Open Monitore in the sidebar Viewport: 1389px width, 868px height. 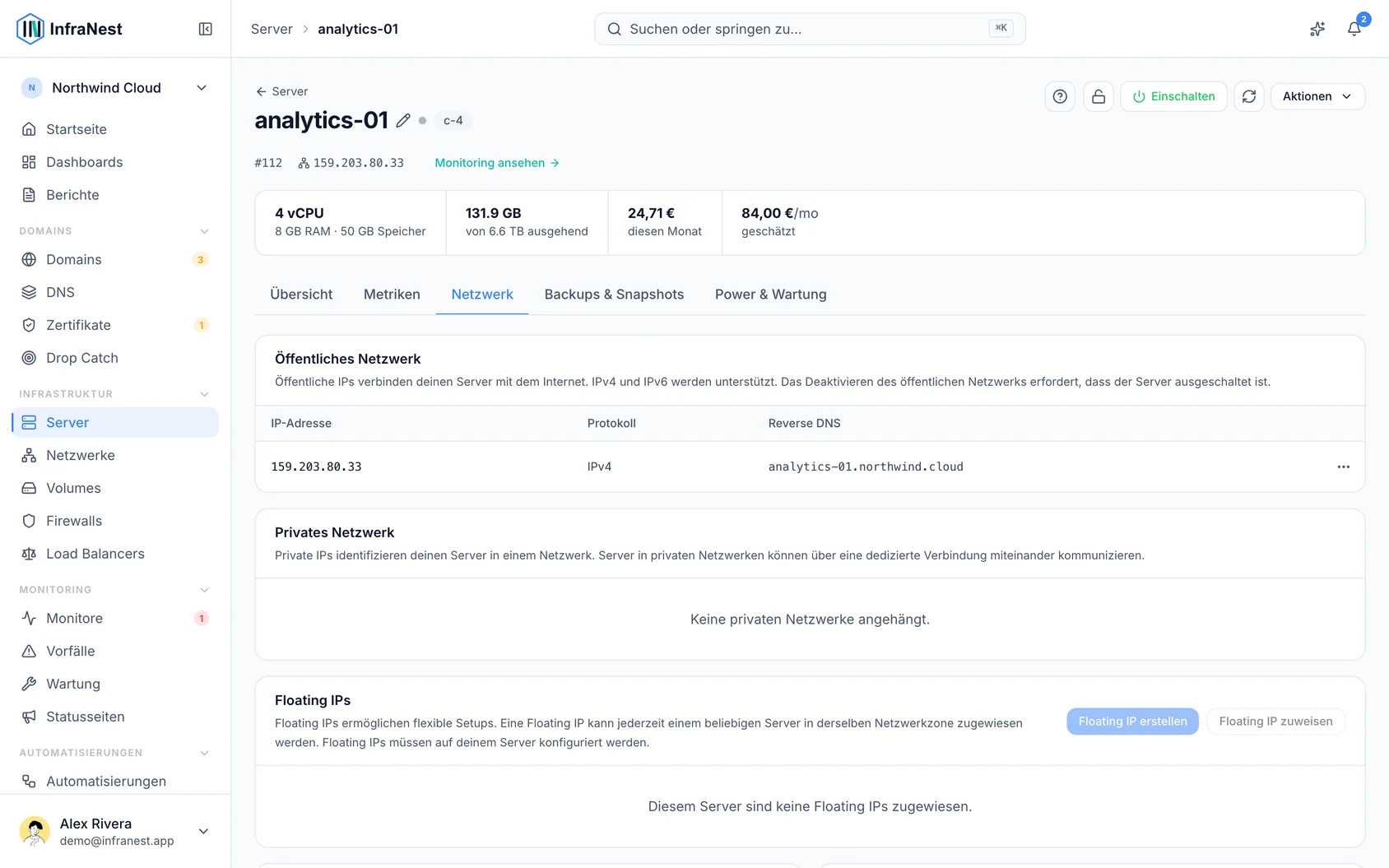pyautogui.click(x=115, y=618)
